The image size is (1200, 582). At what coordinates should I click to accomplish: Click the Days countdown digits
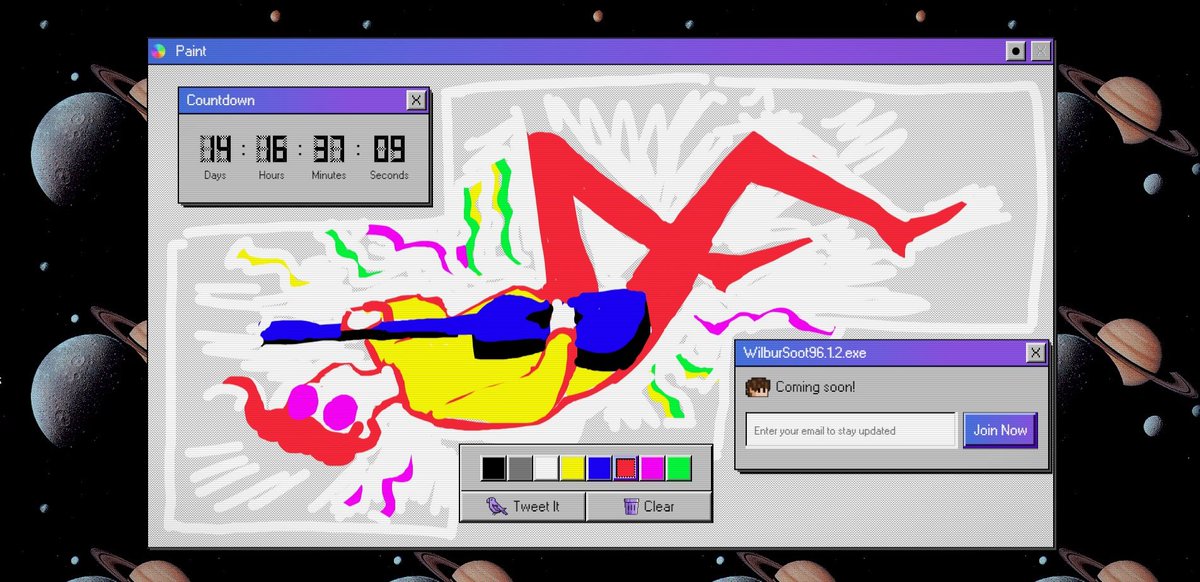click(x=215, y=150)
